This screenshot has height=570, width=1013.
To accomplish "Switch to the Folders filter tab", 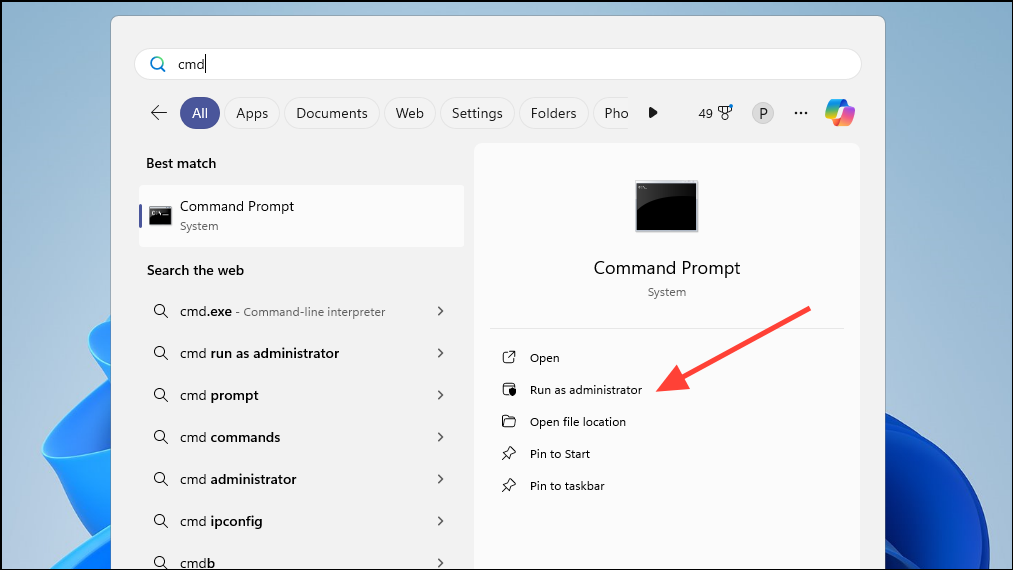I will 553,113.
